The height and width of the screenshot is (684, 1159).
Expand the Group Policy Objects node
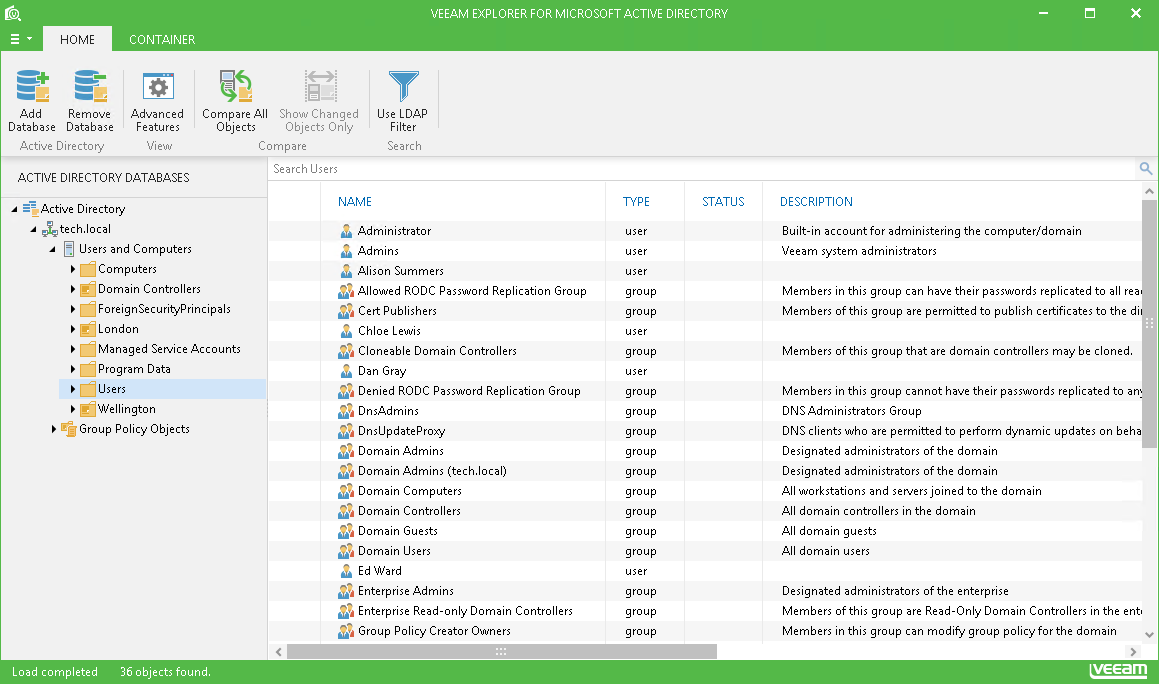(53, 429)
